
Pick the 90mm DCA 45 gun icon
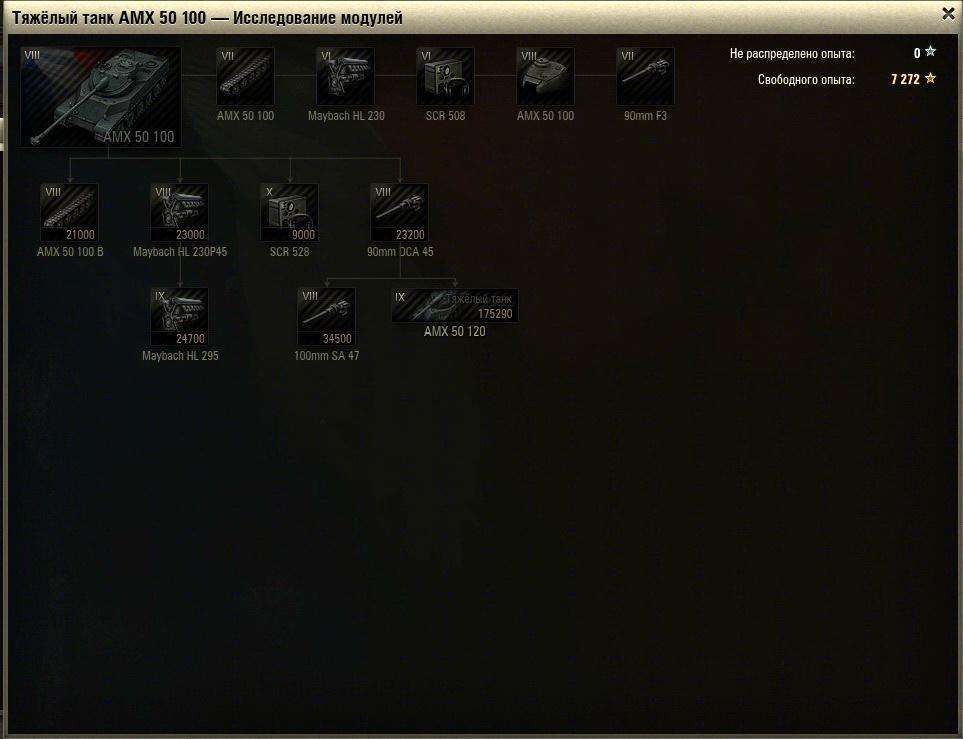coord(400,213)
